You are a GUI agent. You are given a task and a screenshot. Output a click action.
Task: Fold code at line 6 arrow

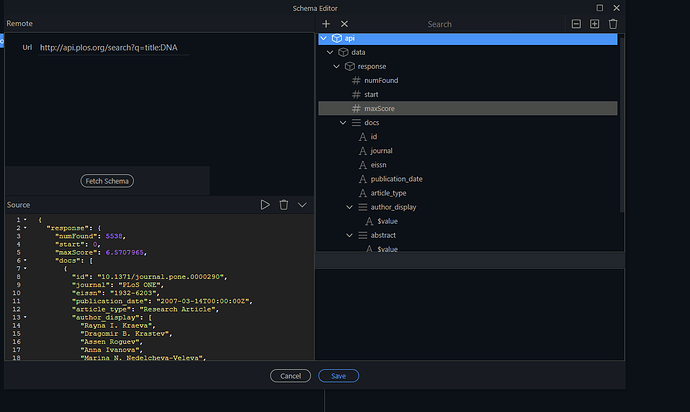point(25,261)
